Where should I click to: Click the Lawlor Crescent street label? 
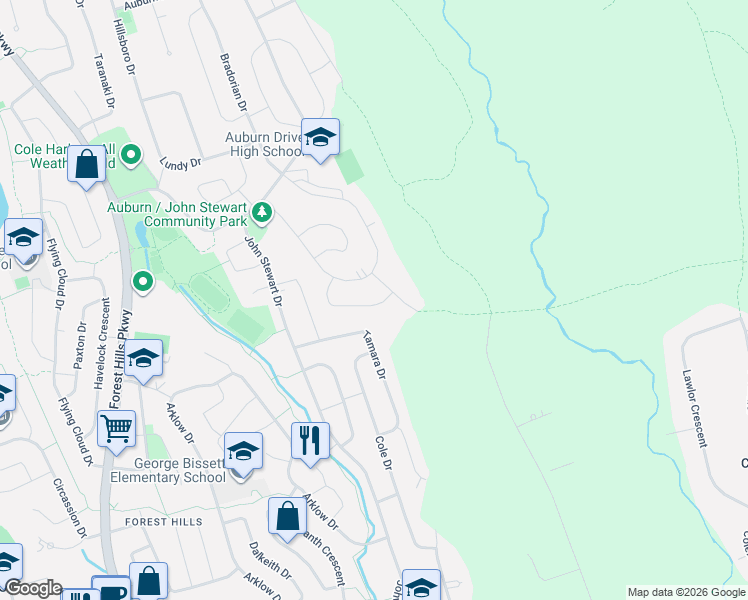click(x=695, y=409)
